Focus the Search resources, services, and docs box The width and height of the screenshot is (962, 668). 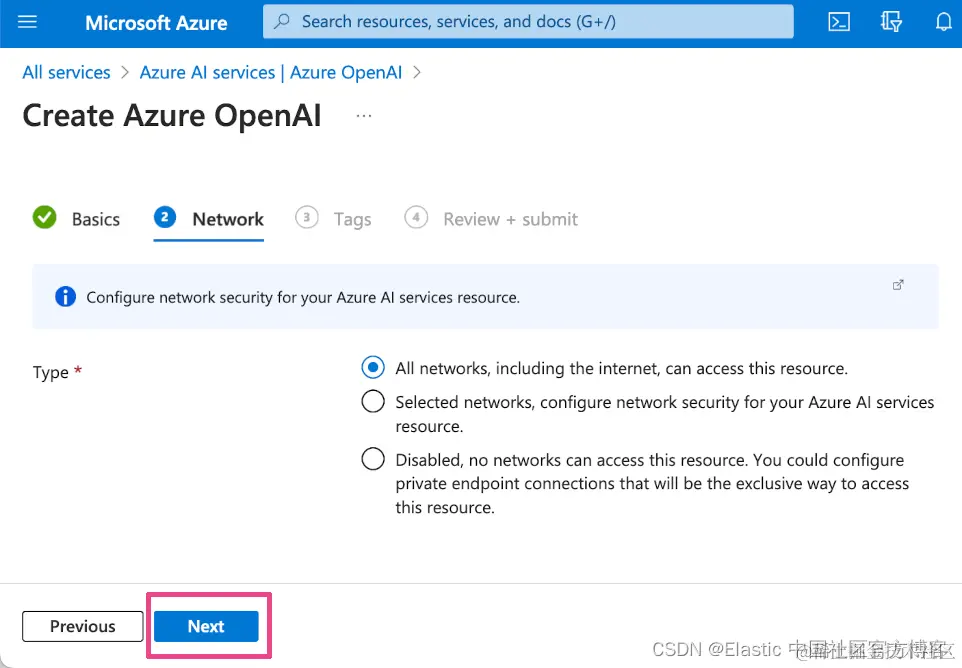(528, 21)
